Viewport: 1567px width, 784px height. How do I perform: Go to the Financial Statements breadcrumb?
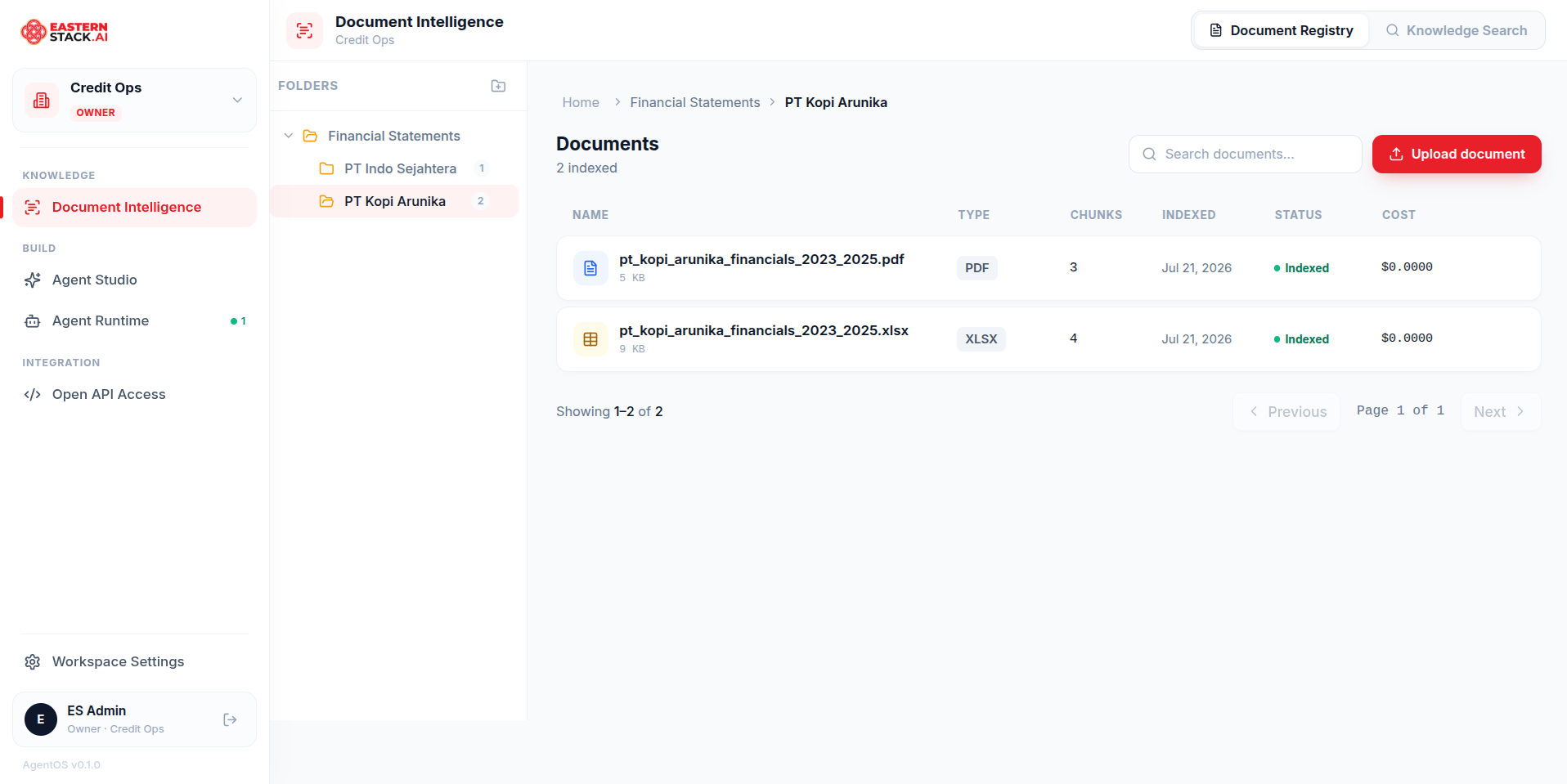[695, 102]
